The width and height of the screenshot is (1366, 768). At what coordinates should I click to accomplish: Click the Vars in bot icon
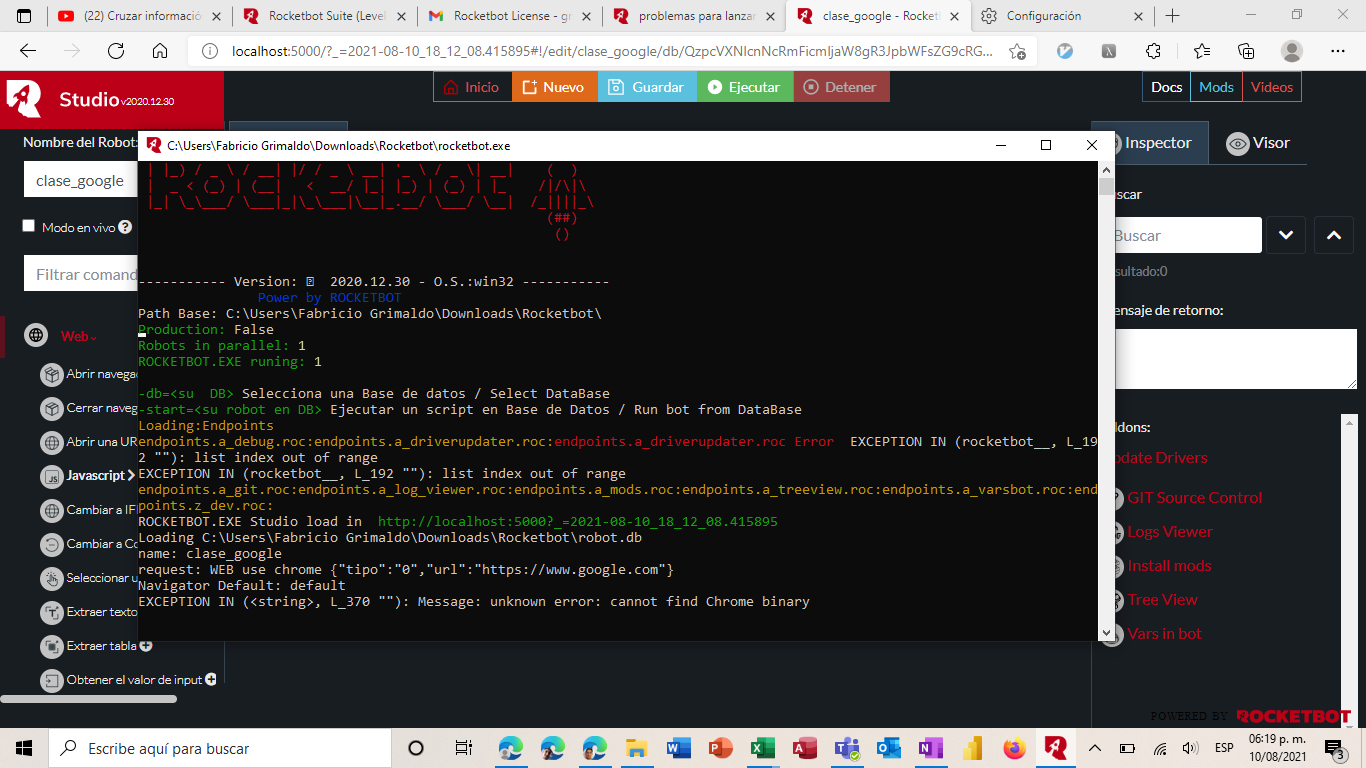click(1114, 634)
